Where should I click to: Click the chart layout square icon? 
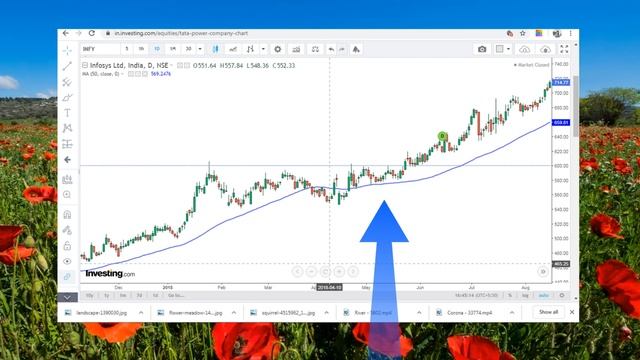click(x=500, y=49)
